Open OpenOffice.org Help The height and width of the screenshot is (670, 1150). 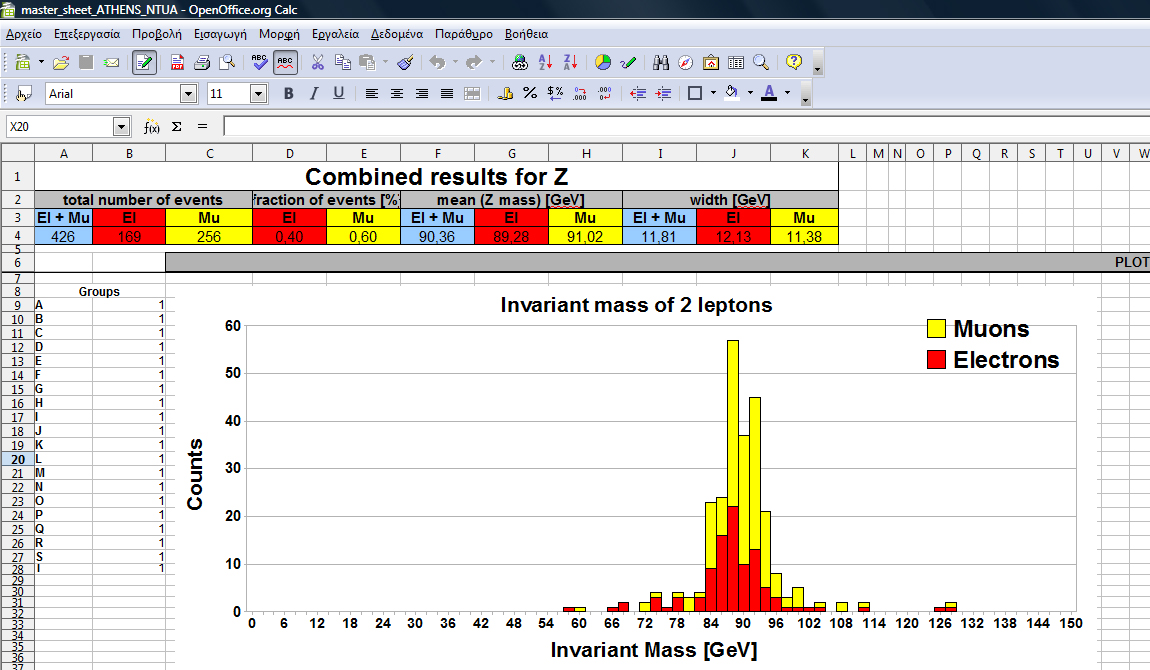point(794,63)
